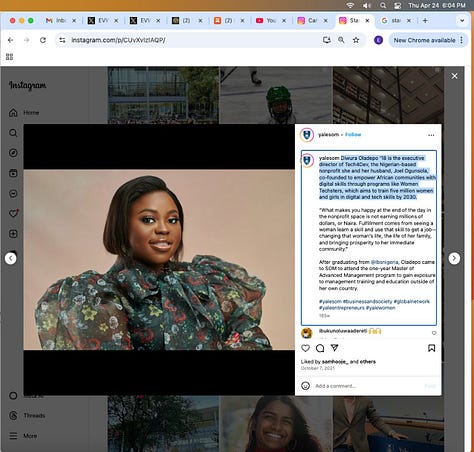Click yalesom avatar in post header
This screenshot has width=474, height=452.
coord(307,135)
